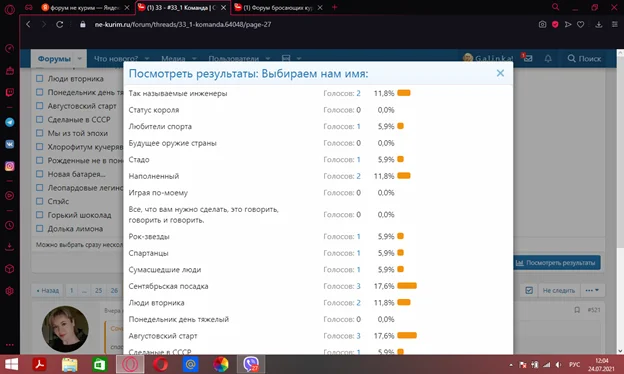Click the bookmark icon on post #521

click(x=577, y=310)
